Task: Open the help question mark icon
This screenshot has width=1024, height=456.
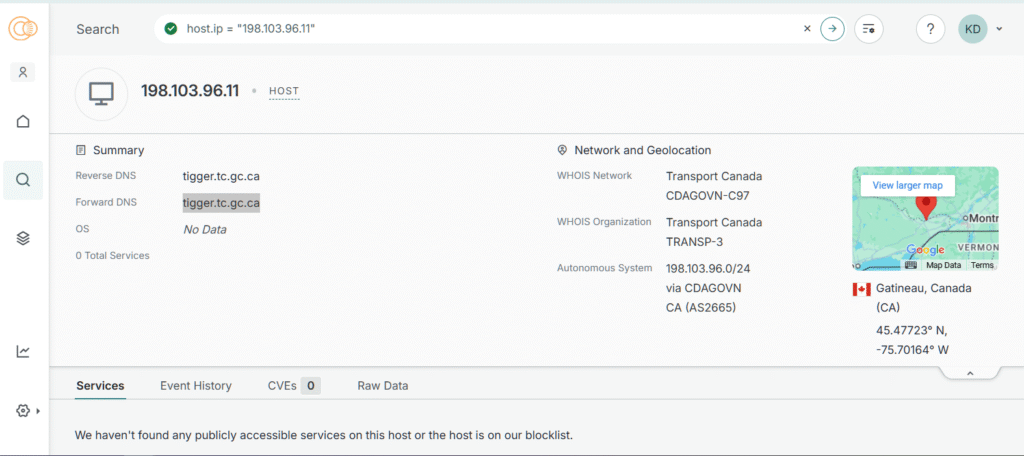Action: (x=930, y=29)
